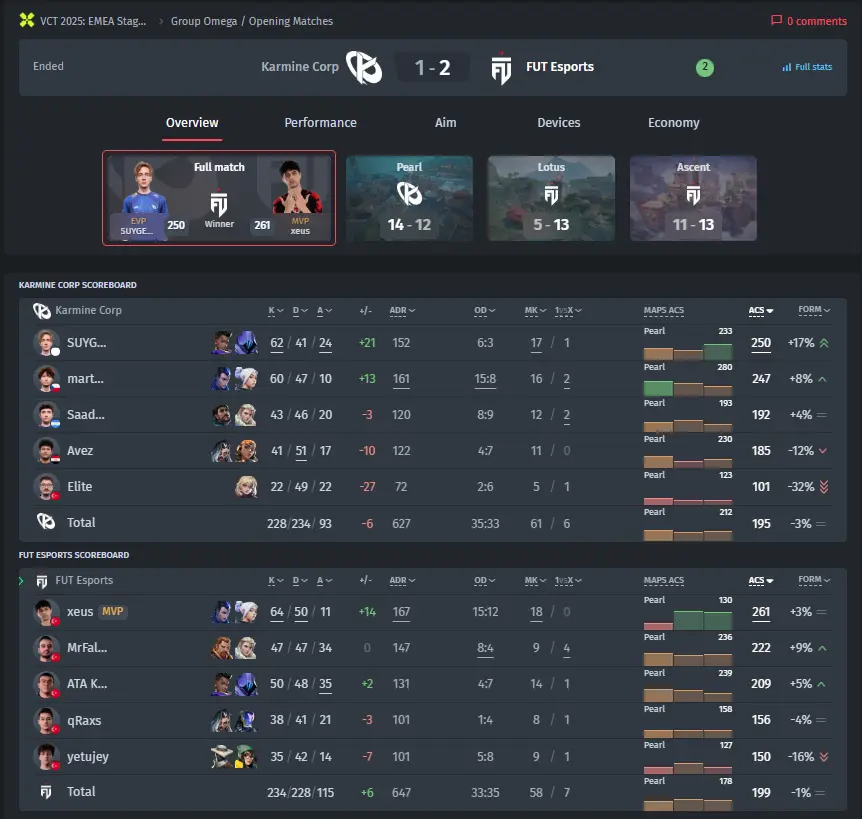Sort FUT scoreboard by 1vsX column
The width and height of the screenshot is (862, 819).
(568, 580)
